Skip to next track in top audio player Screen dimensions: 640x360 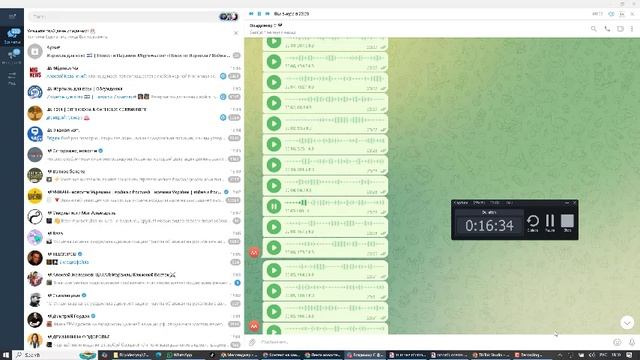(x=267, y=14)
